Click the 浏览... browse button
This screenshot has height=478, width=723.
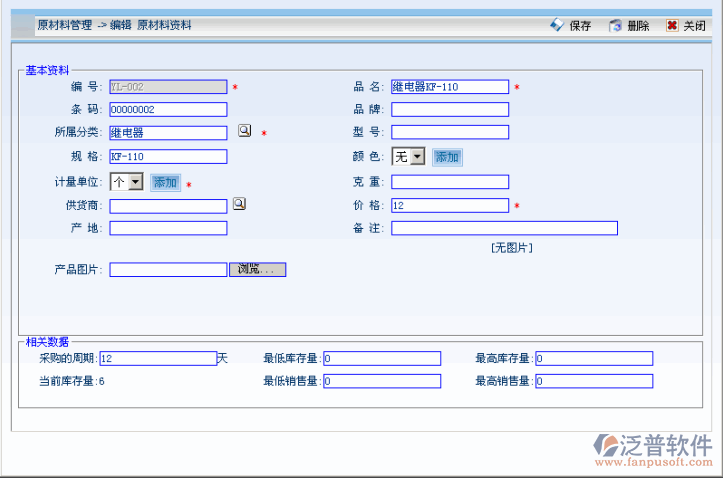[x=258, y=269]
